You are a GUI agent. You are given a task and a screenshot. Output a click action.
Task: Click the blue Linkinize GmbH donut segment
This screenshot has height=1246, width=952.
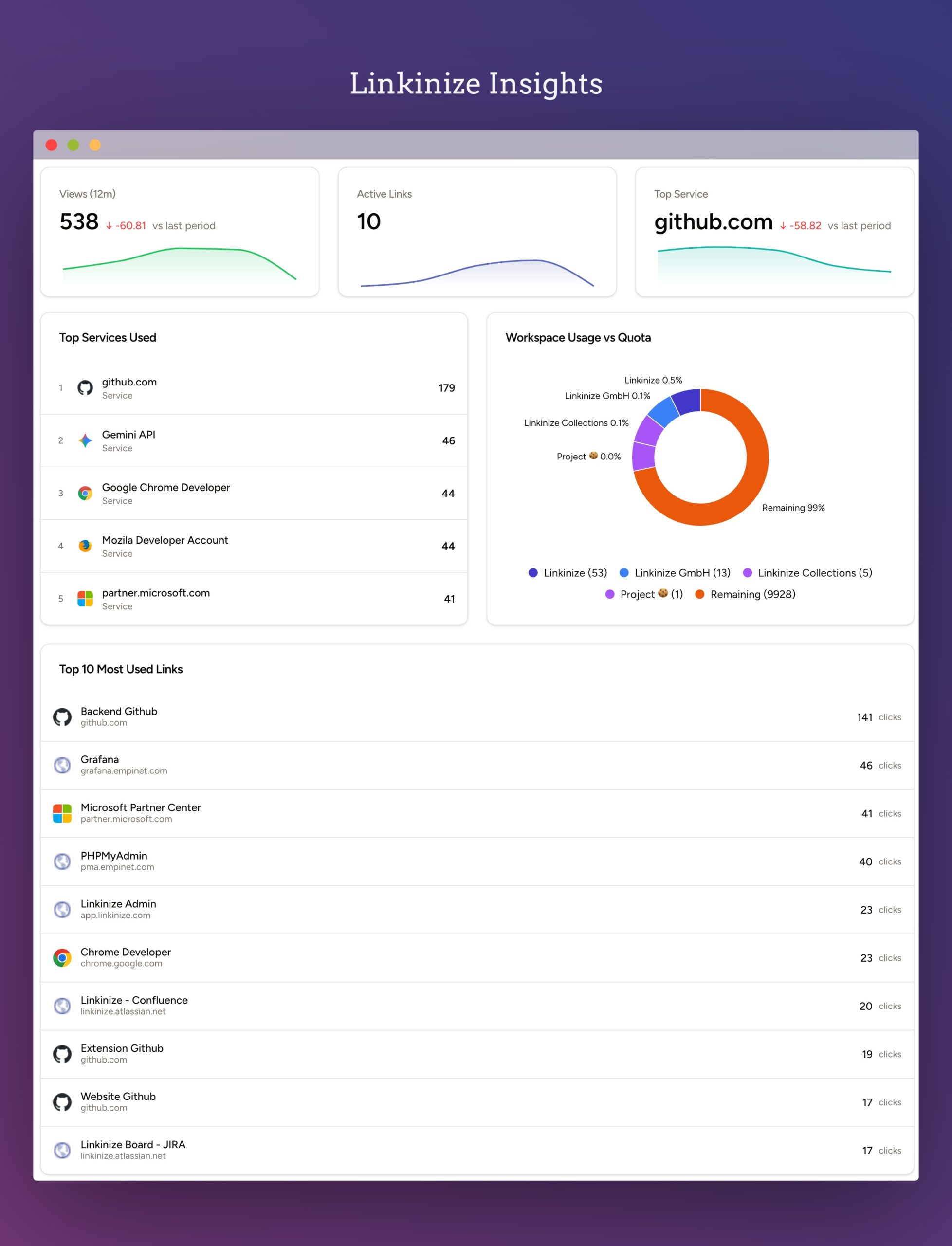[663, 412]
